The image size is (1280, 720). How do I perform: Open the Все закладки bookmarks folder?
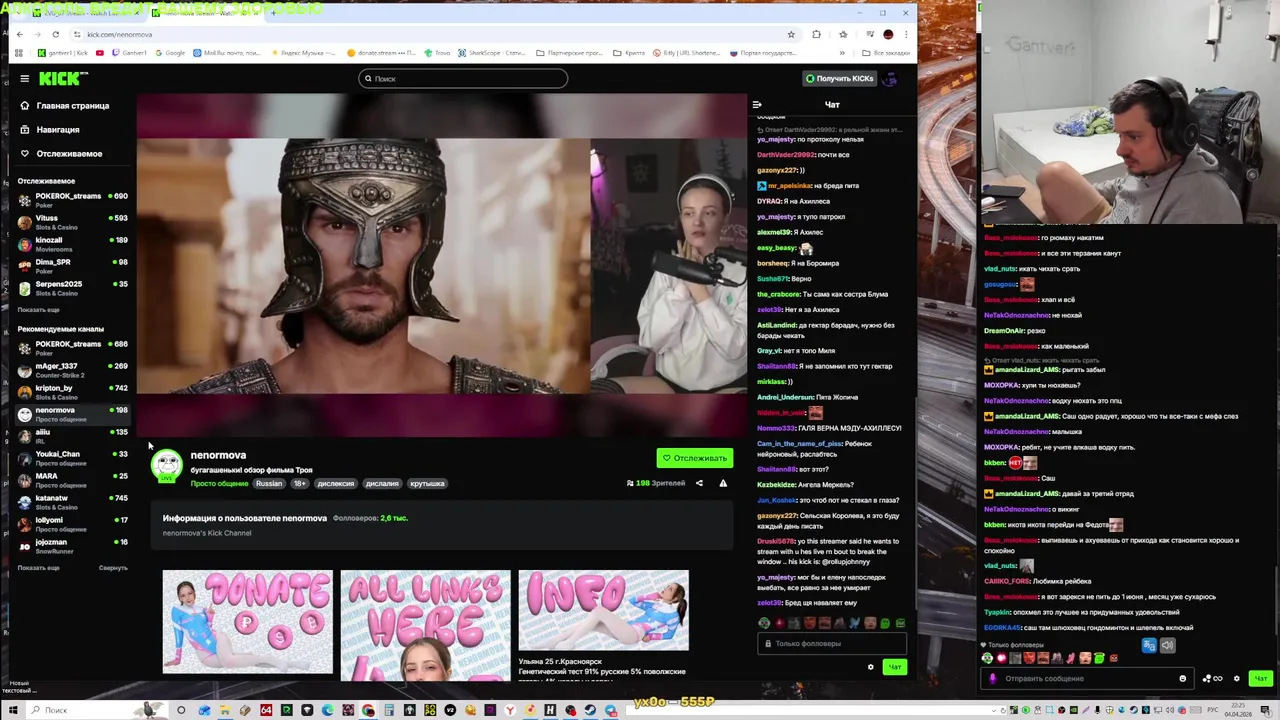click(x=885, y=52)
